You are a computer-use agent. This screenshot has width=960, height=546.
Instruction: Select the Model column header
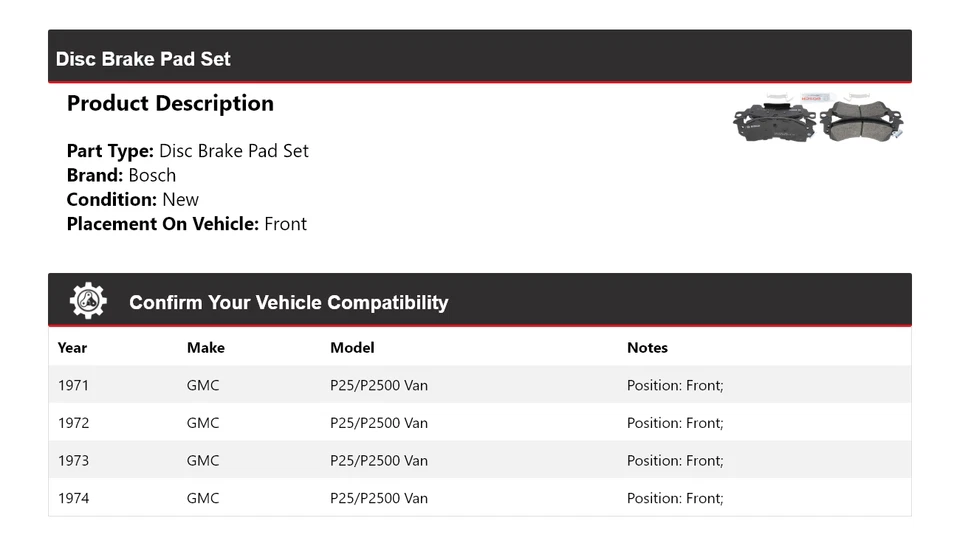click(x=352, y=348)
